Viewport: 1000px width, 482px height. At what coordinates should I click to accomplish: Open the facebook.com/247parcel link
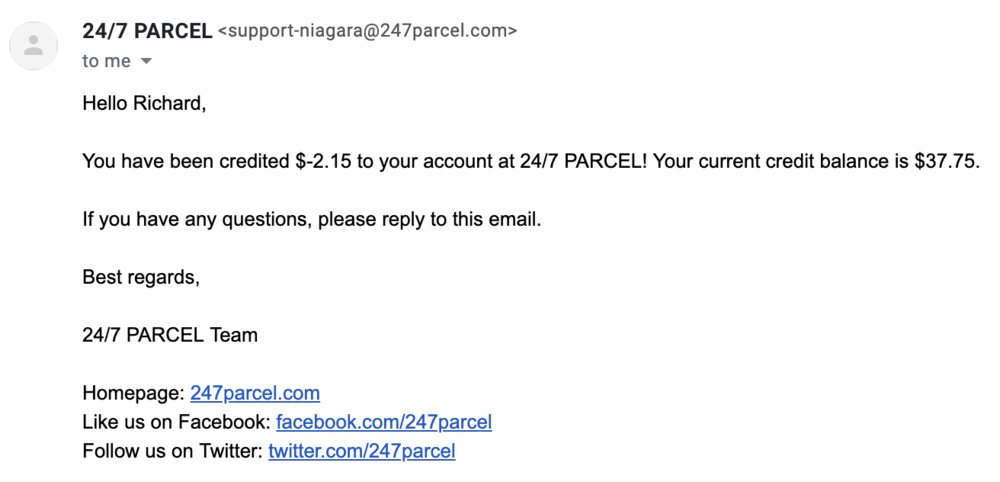[384, 422]
